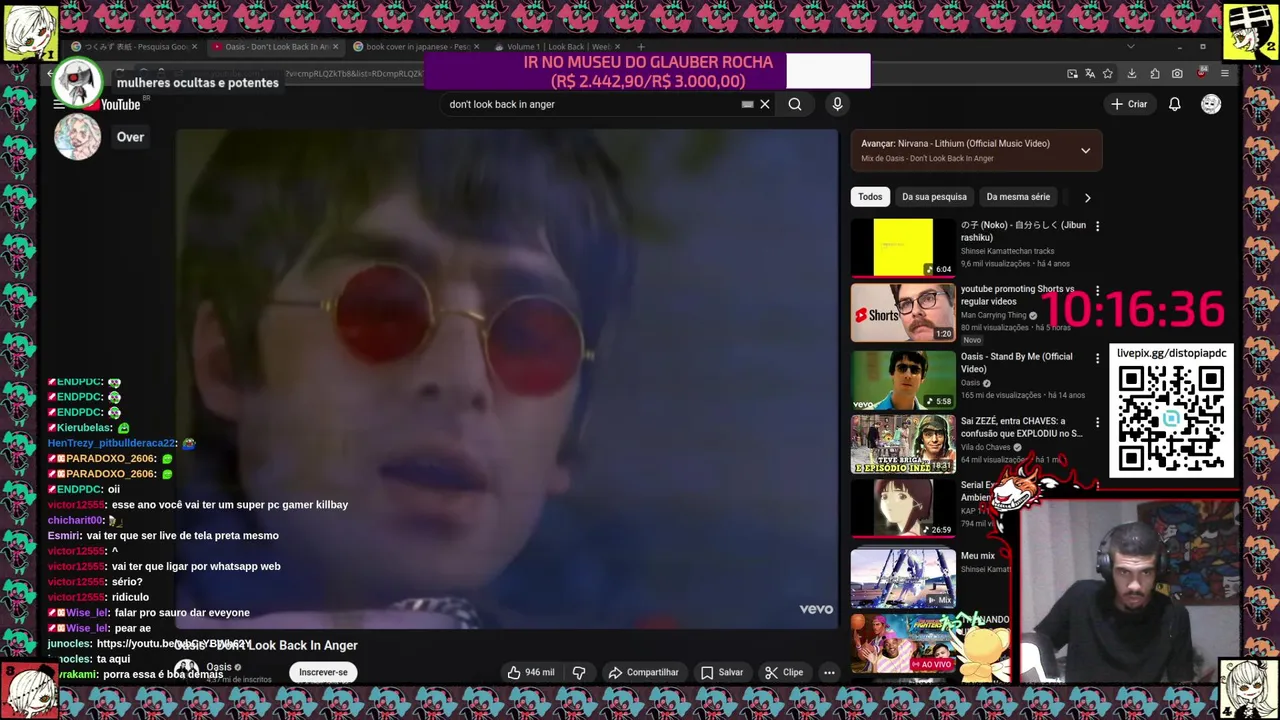Click the Compartilhar share button
The height and width of the screenshot is (720, 1280).
pos(643,672)
